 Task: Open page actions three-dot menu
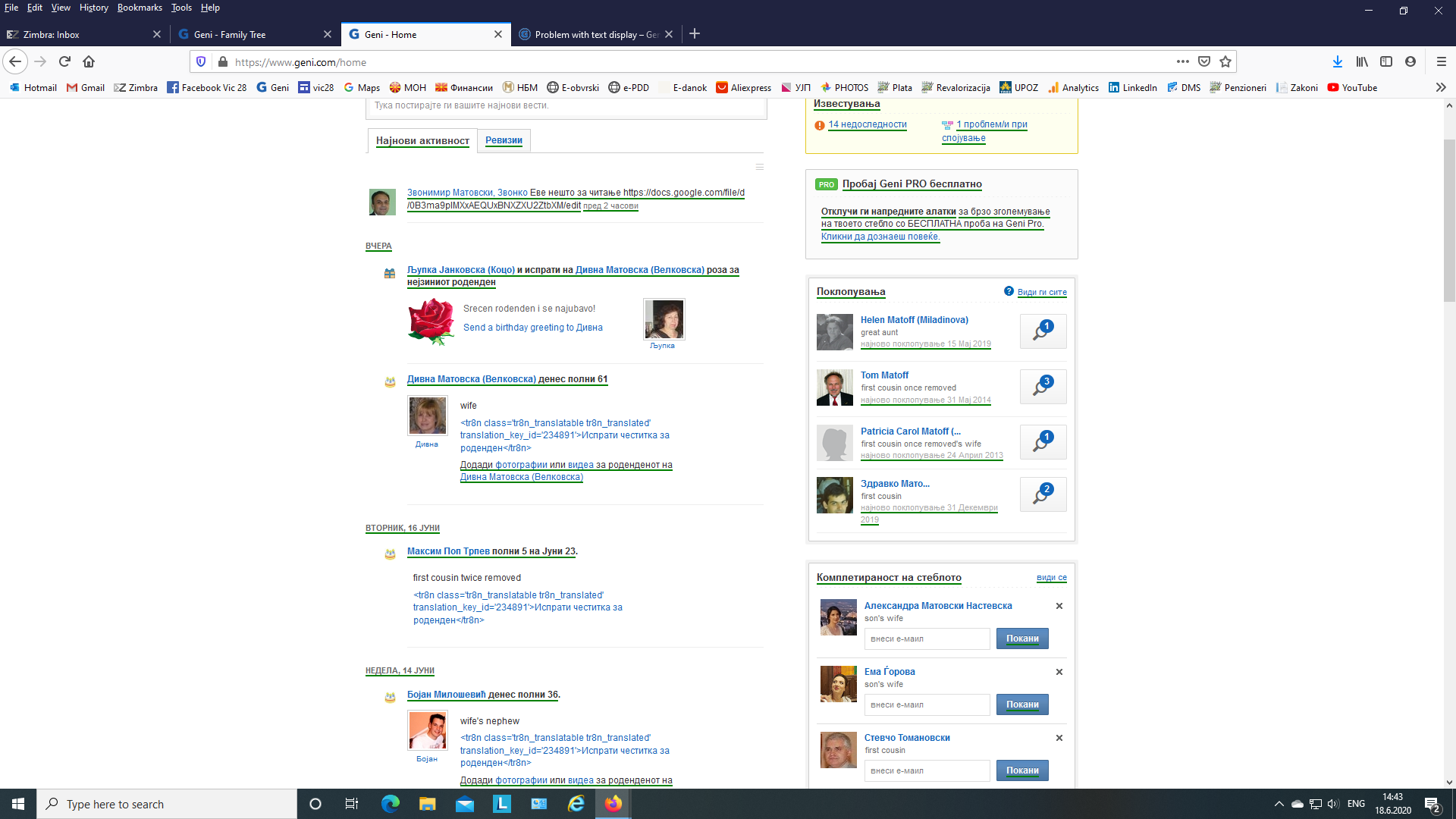[x=1182, y=61]
